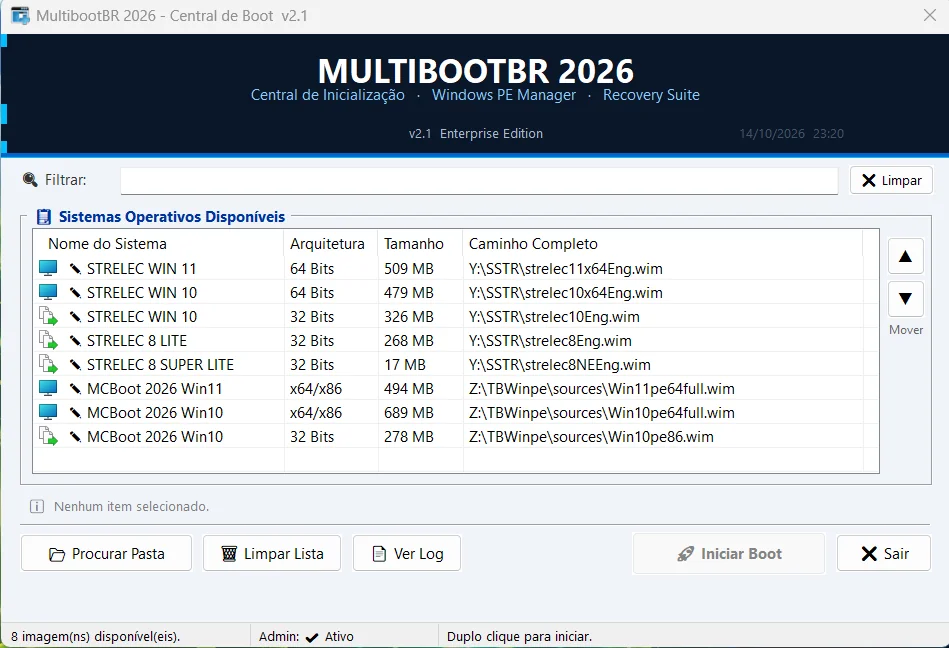
Task: Close the MultibootBR window
Action: [930, 15]
